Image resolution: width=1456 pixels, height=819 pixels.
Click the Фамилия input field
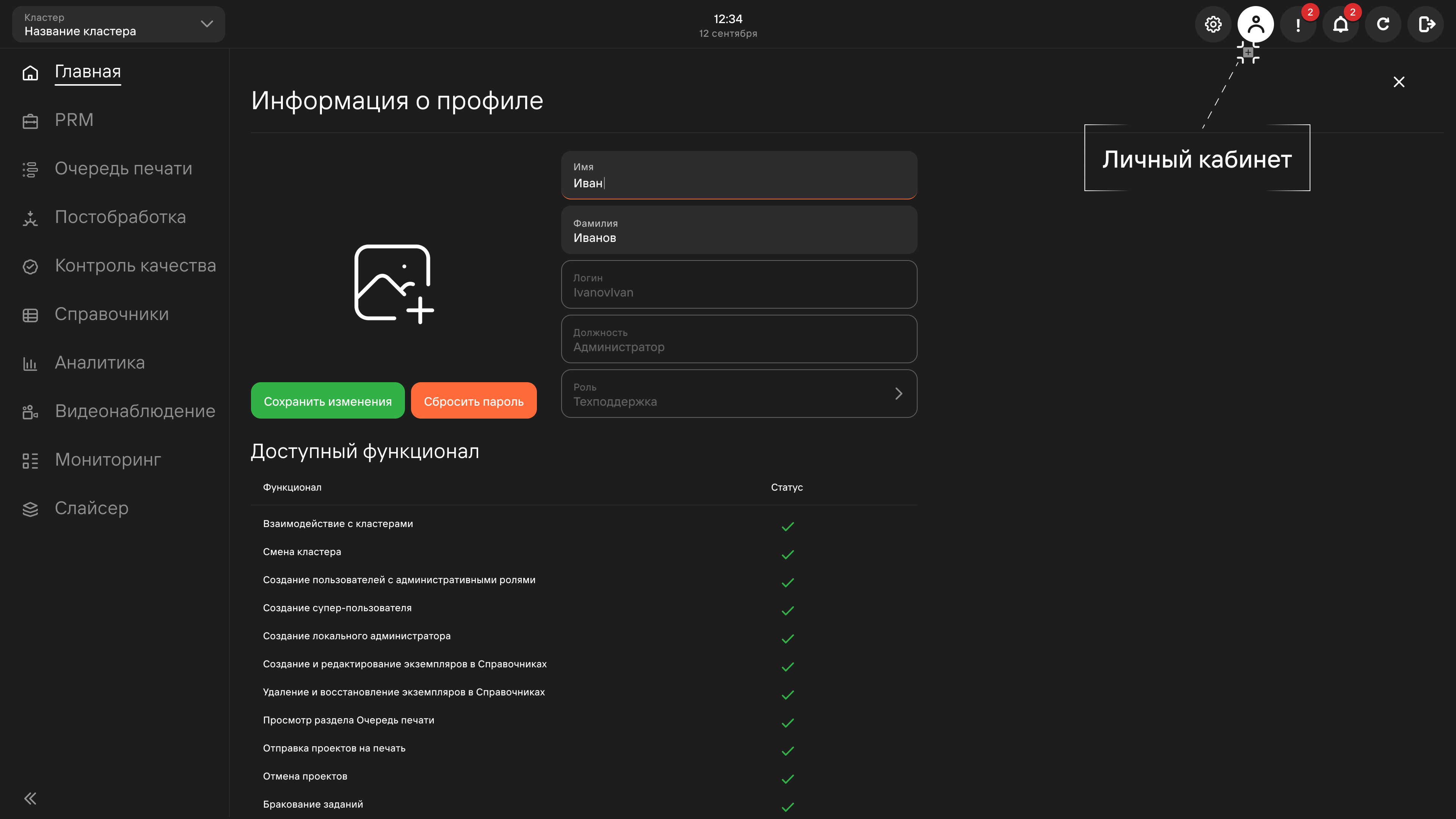pos(739,229)
